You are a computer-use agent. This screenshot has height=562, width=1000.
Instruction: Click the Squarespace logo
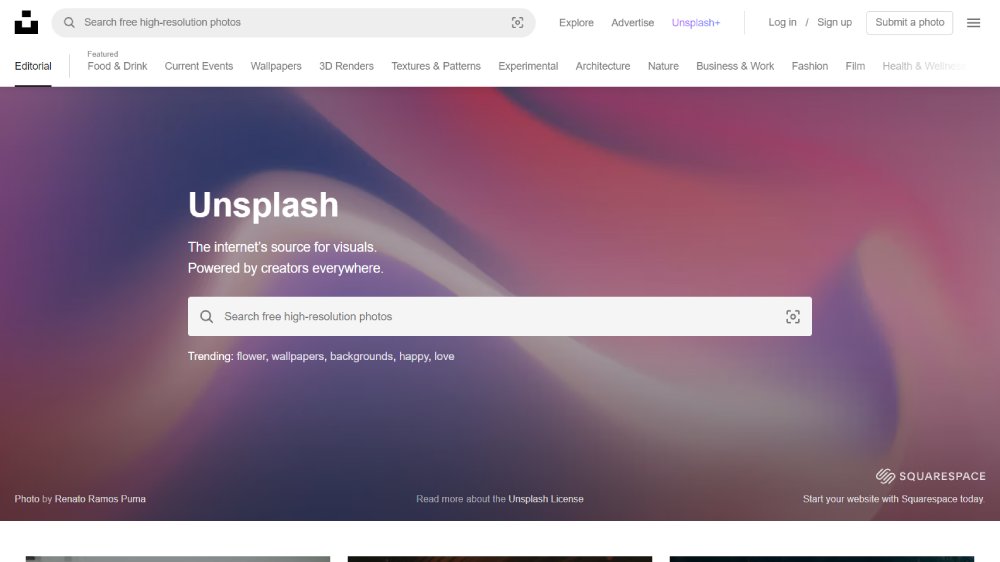coord(930,476)
